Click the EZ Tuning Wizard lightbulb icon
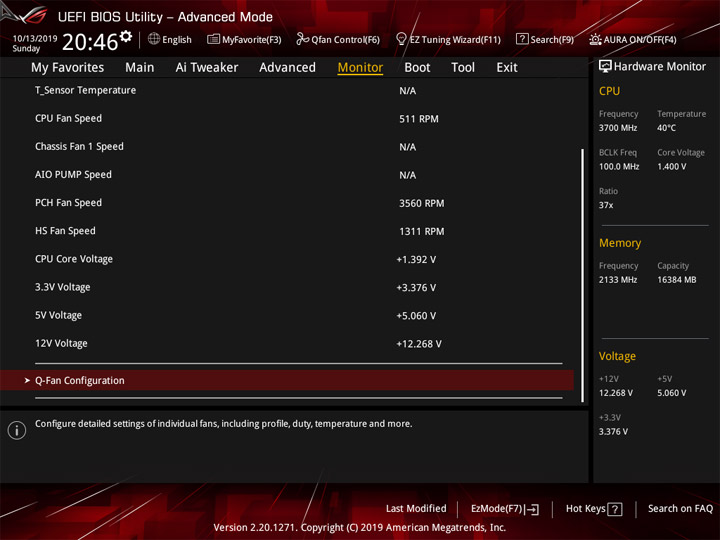 pos(401,39)
